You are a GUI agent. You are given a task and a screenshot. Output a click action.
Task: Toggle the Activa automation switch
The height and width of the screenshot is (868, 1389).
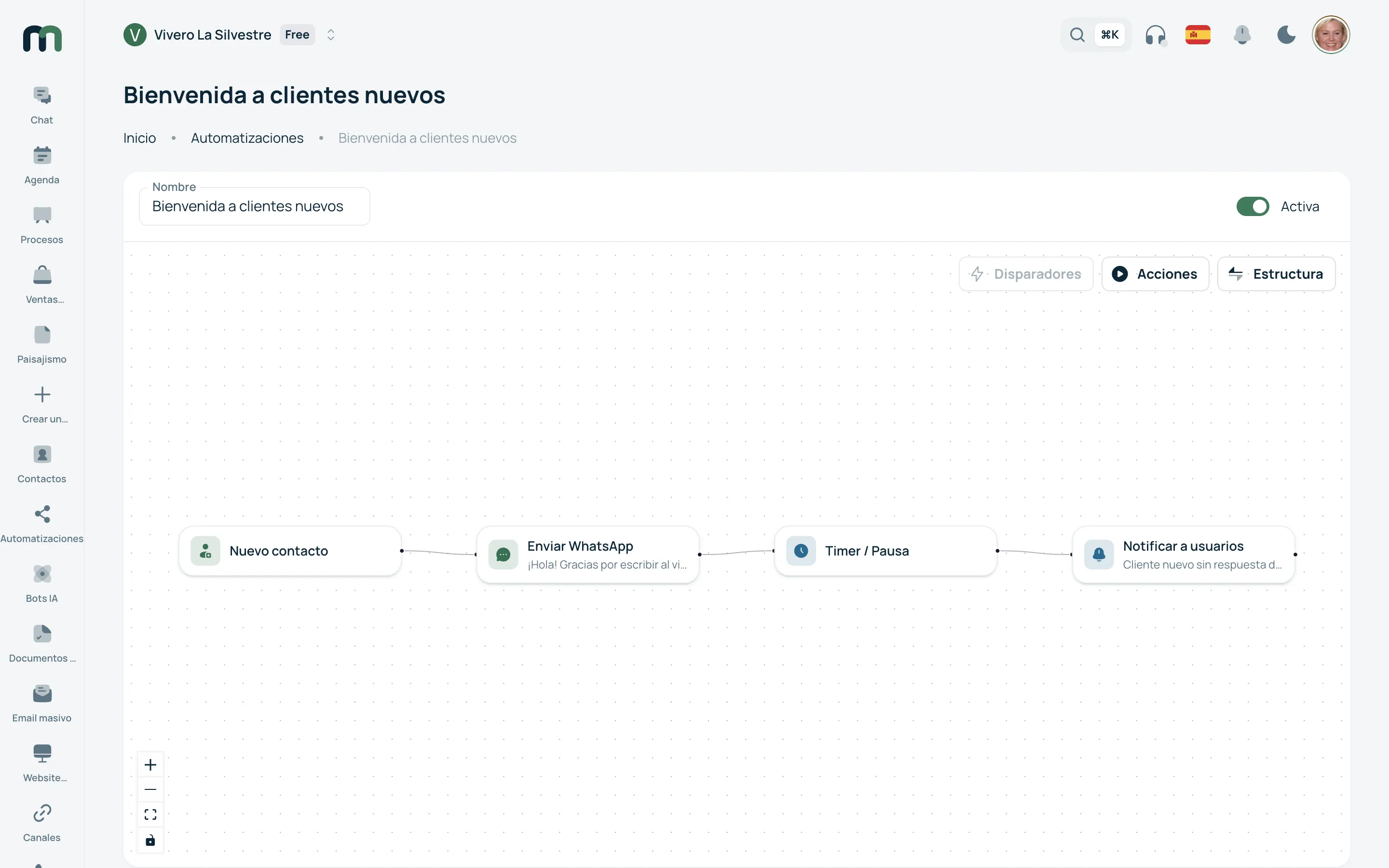click(x=1253, y=207)
